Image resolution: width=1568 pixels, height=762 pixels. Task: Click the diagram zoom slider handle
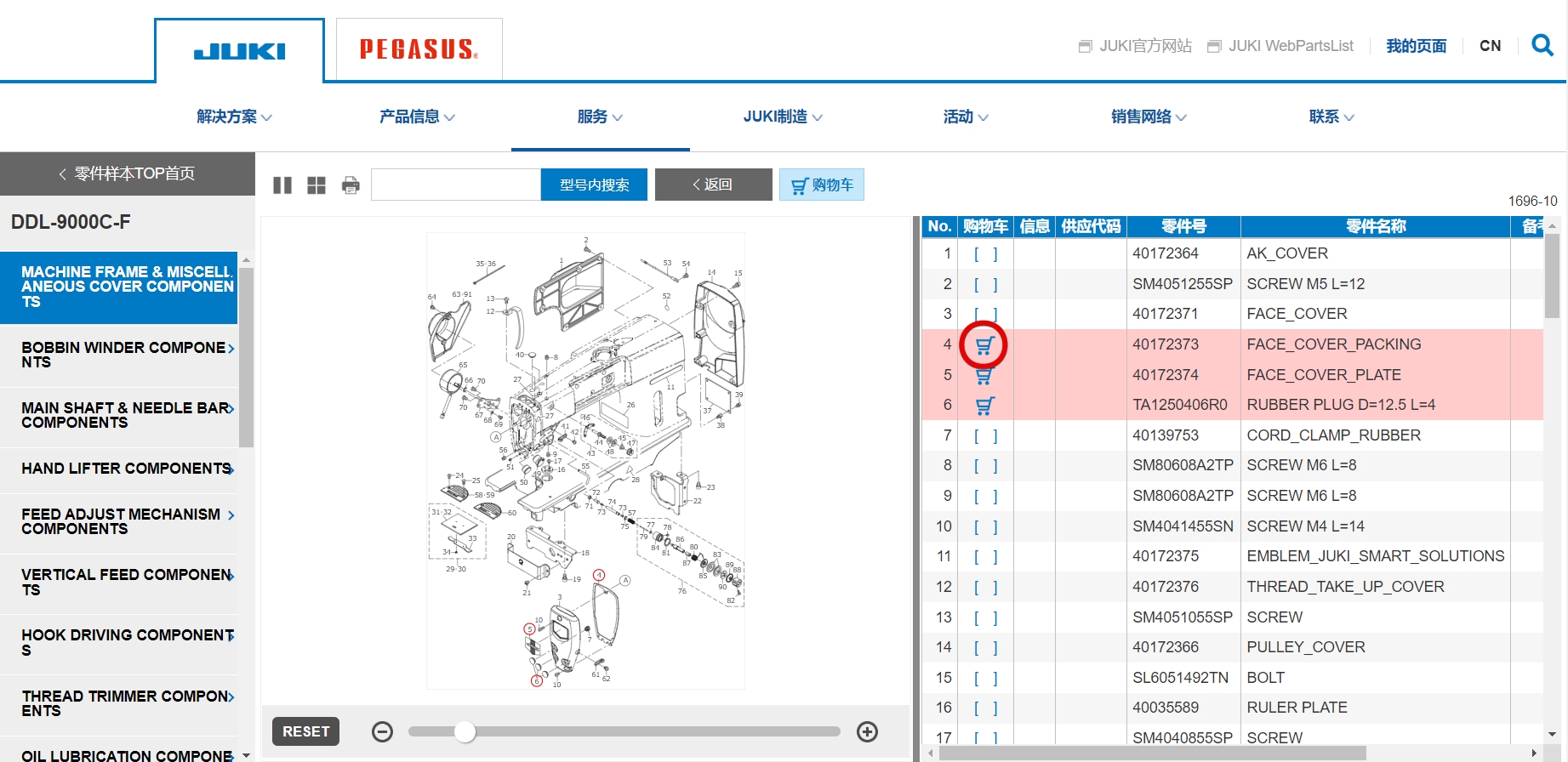[465, 731]
